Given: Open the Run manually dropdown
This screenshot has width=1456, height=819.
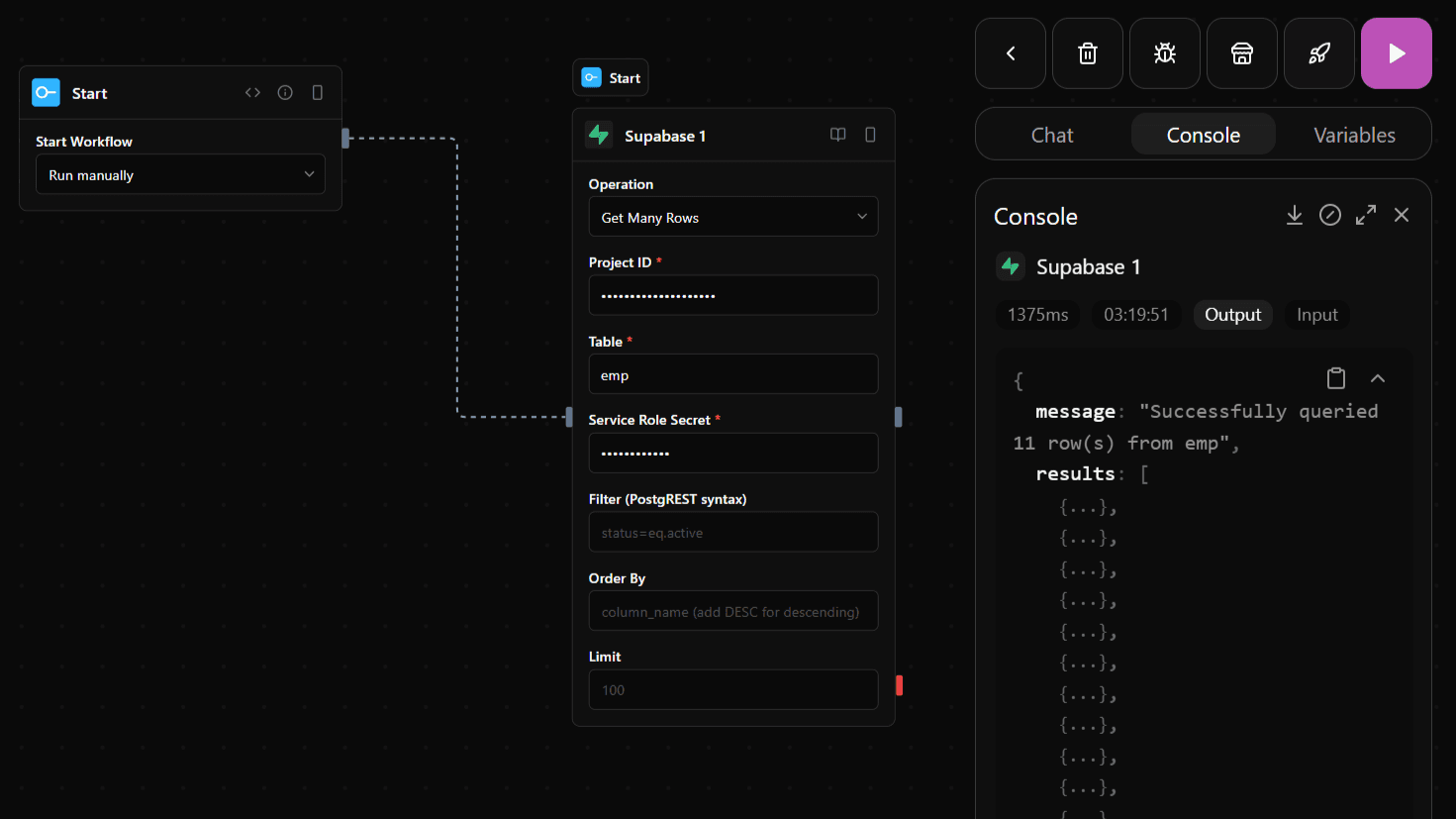Looking at the screenshot, I should (x=180, y=174).
